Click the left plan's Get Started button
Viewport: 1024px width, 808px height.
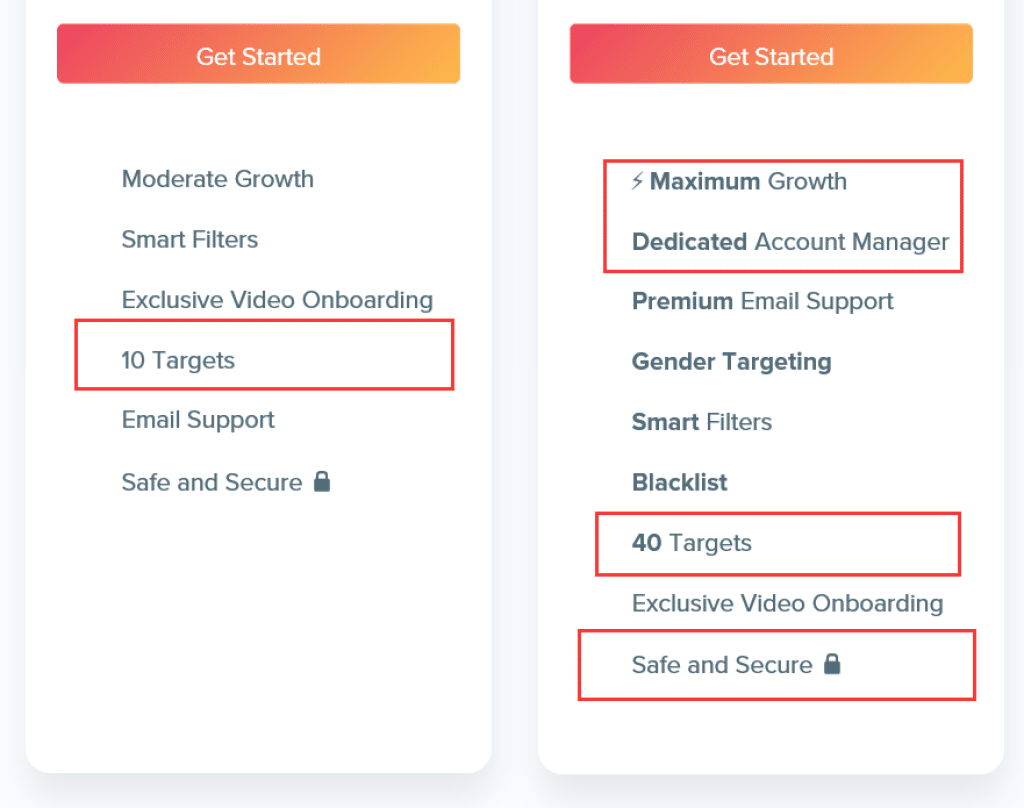click(x=259, y=54)
